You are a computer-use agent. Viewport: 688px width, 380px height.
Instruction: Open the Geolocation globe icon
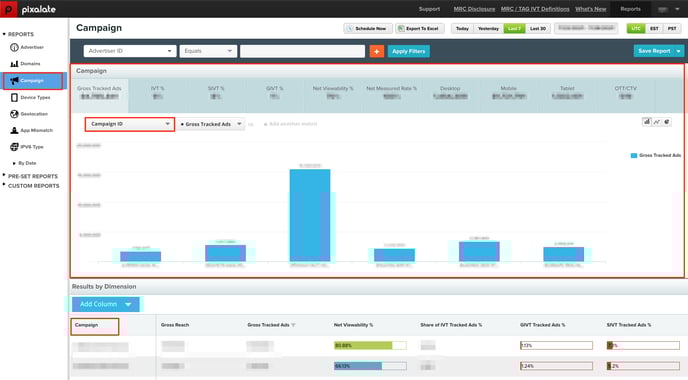[x=14, y=114]
